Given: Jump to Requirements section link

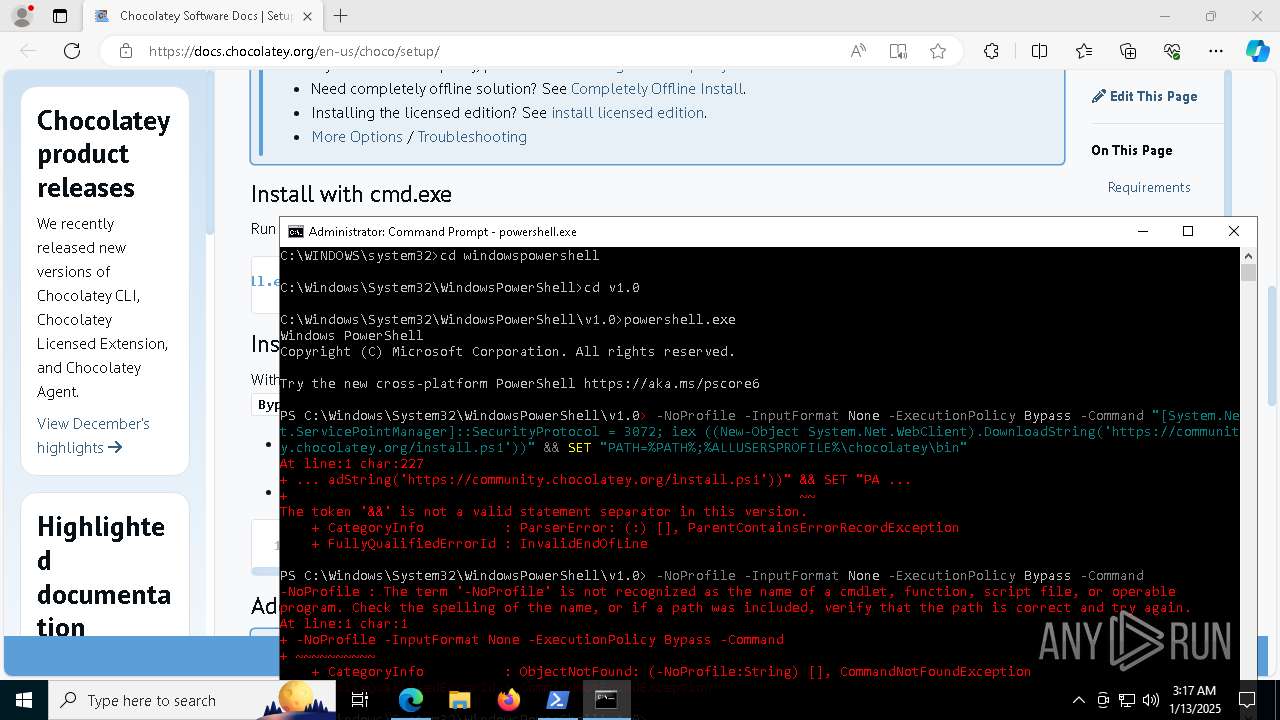Looking at the screenshot, I should coord(1149,187).
